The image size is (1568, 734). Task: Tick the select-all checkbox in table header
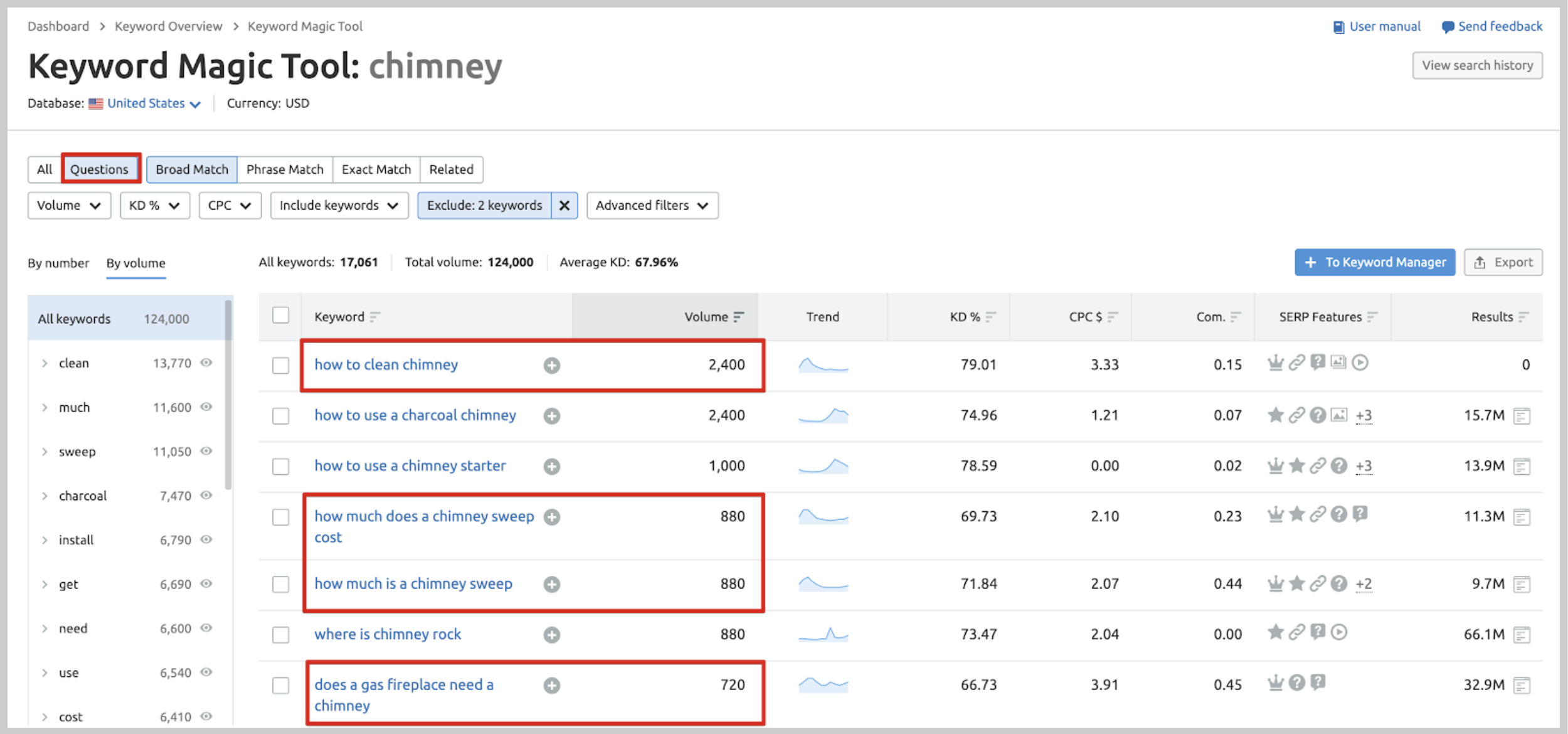[x=280, y=315]
